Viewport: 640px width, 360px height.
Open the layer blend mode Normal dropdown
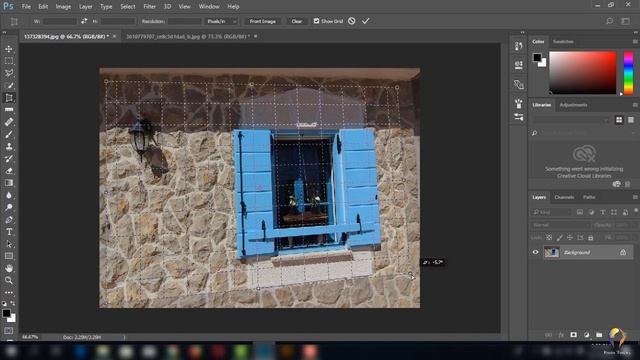[560, 225]
